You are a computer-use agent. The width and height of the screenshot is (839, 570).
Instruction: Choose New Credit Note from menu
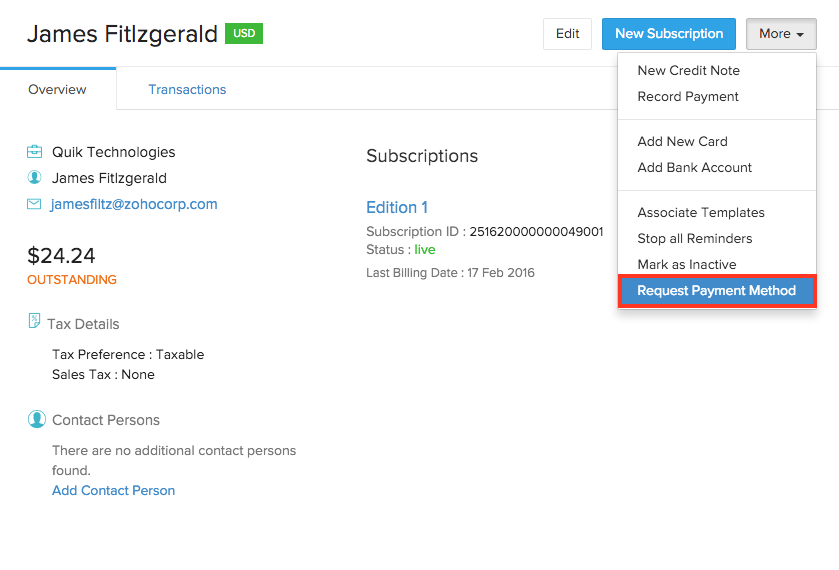(x=688, y=70)
